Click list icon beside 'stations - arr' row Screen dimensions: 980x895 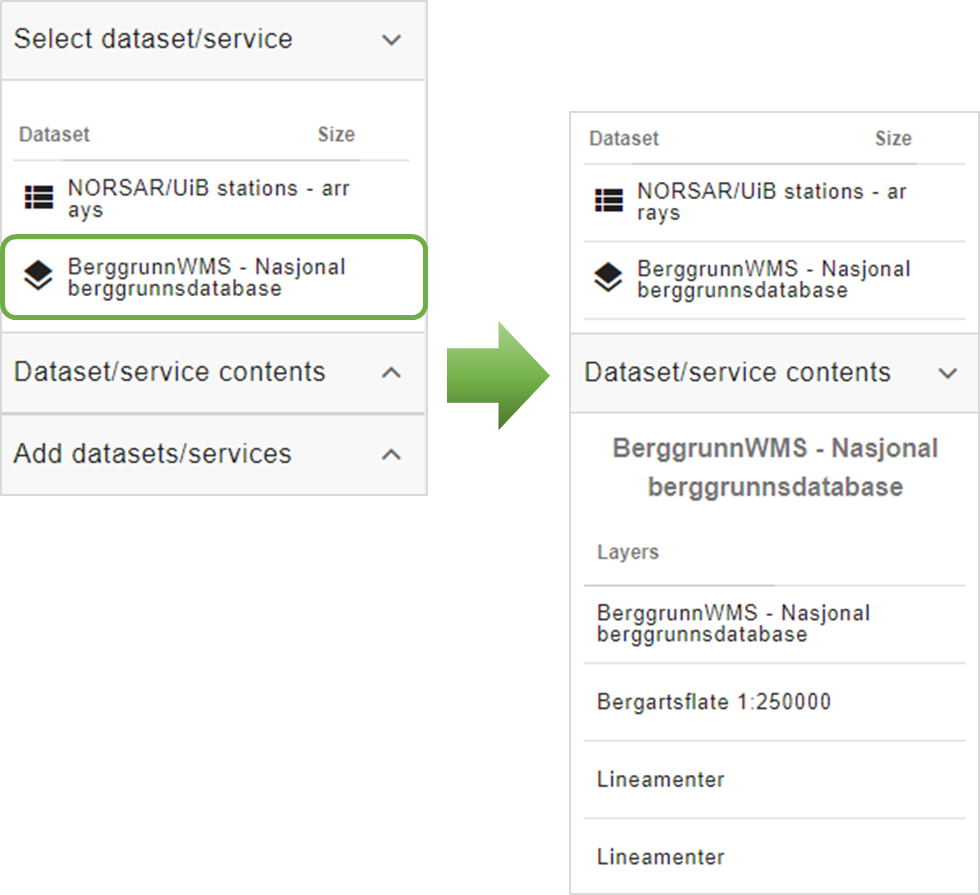(x=39, y=198)
